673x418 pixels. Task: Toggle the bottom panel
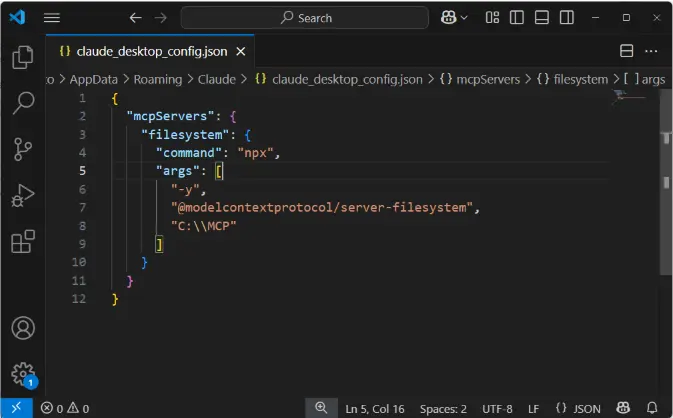pyautogui.click(x=541, y=18)
